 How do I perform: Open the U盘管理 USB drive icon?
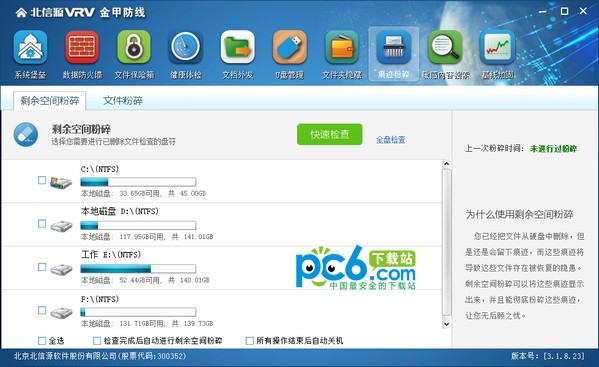pyautogui.click(x=290, y=48)
